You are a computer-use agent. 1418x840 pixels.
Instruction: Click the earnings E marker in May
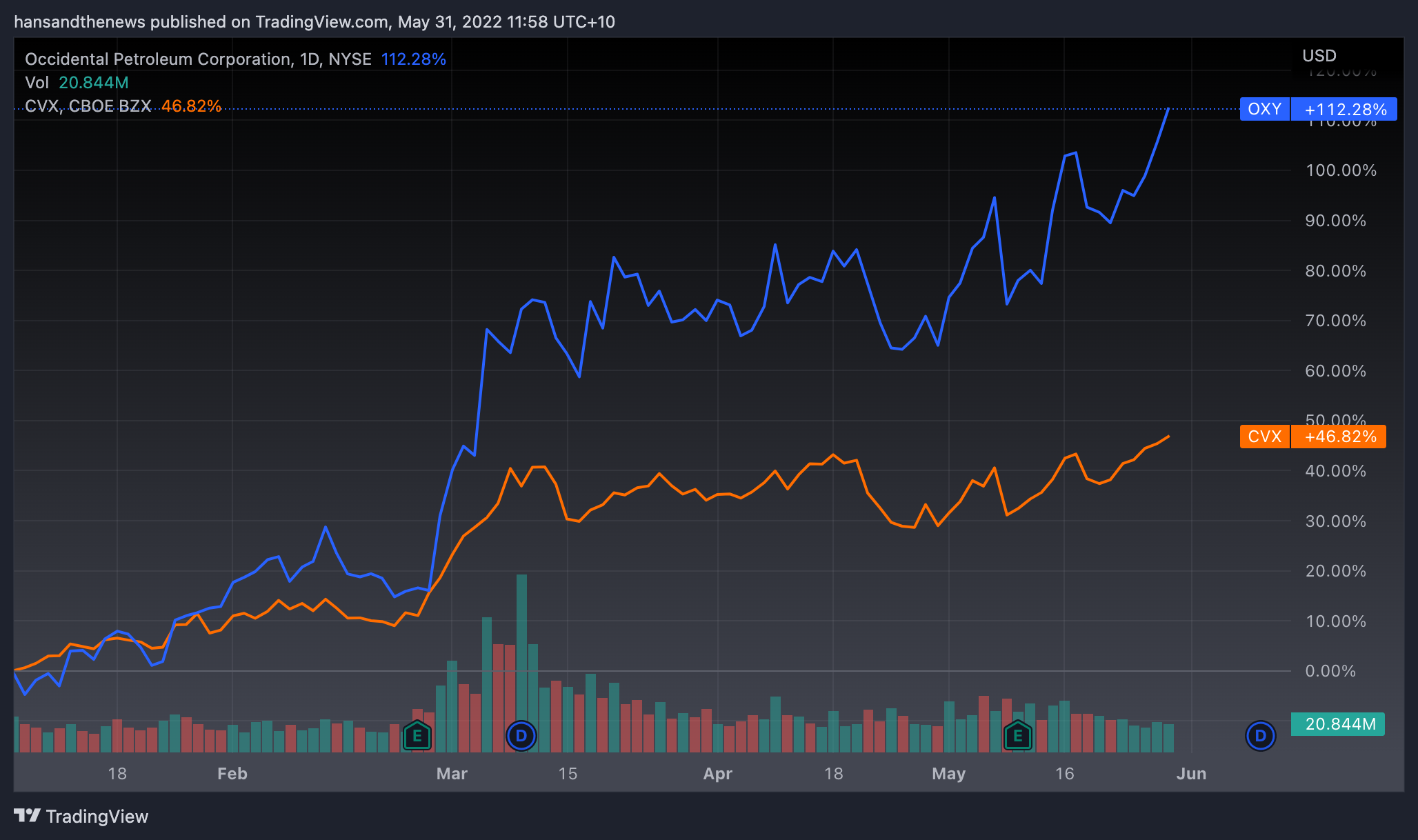(x=1018, y=736)
